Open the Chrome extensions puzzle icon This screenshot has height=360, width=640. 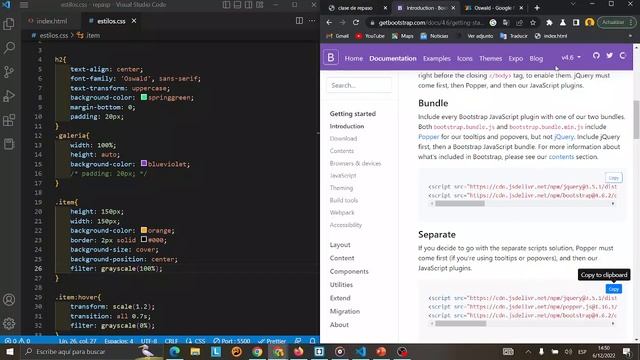pos(549,23)
